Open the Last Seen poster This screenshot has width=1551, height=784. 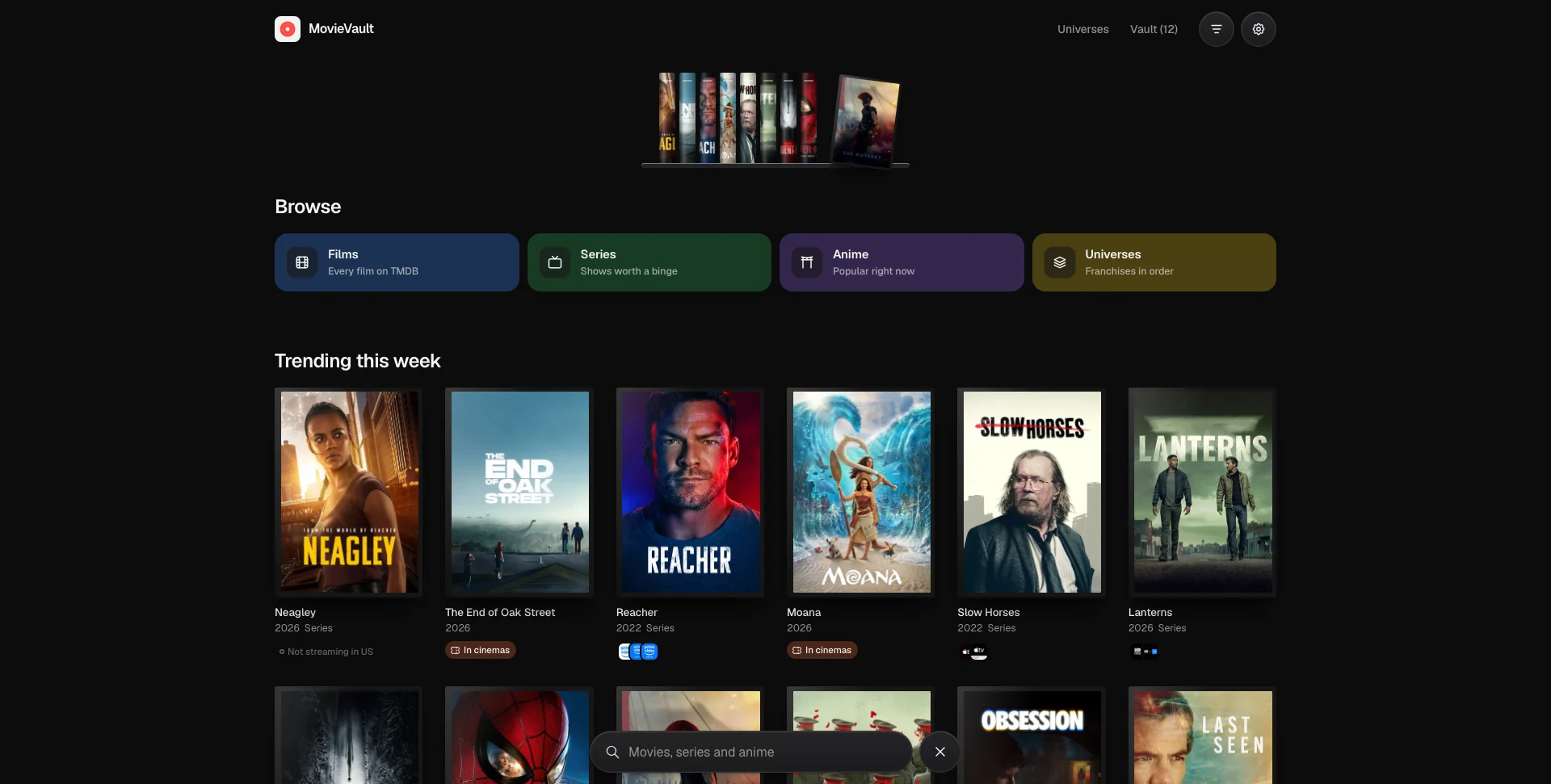(1203, 736)
